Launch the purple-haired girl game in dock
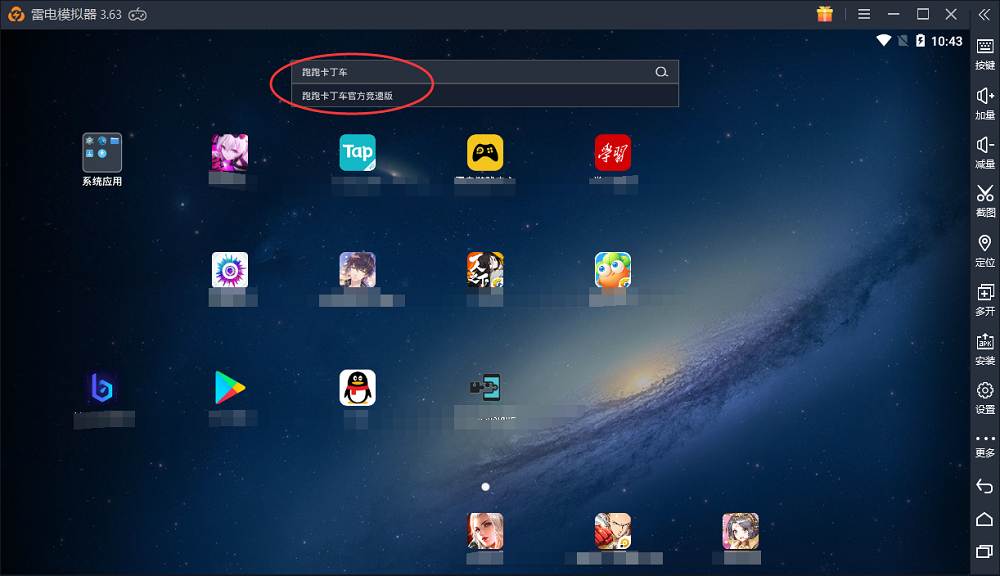 740,531
